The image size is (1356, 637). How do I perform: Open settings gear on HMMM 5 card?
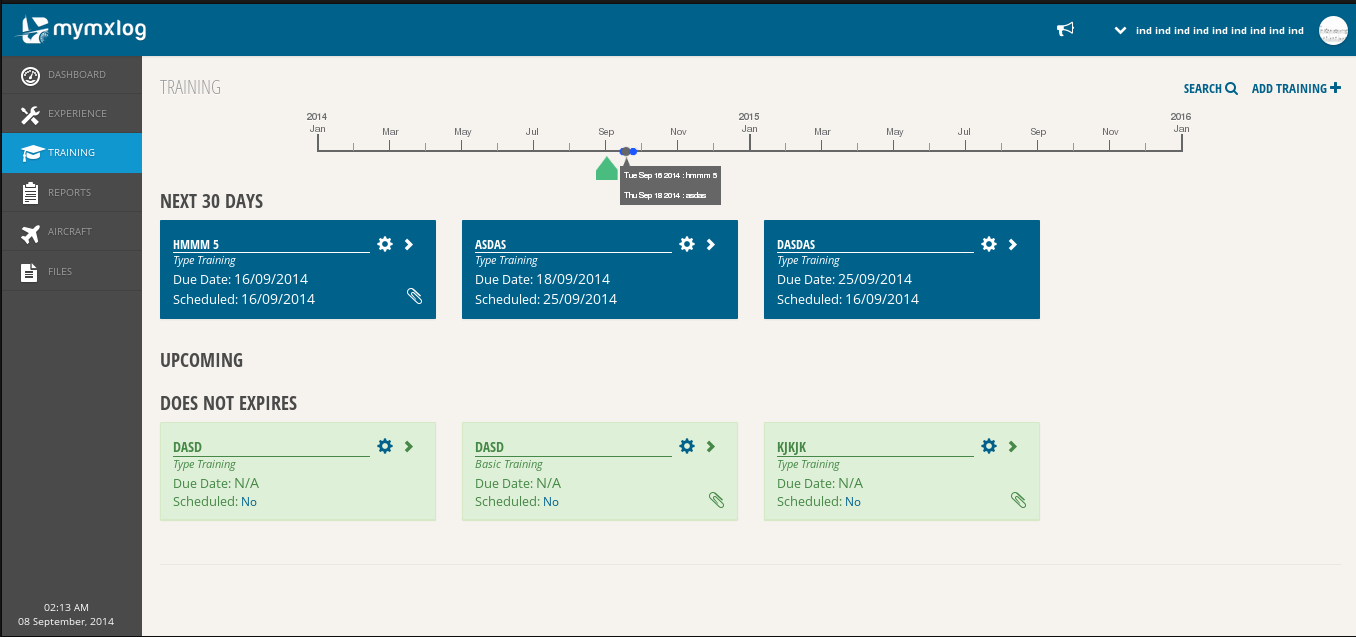pyautogui.click(x=385, y=244)
